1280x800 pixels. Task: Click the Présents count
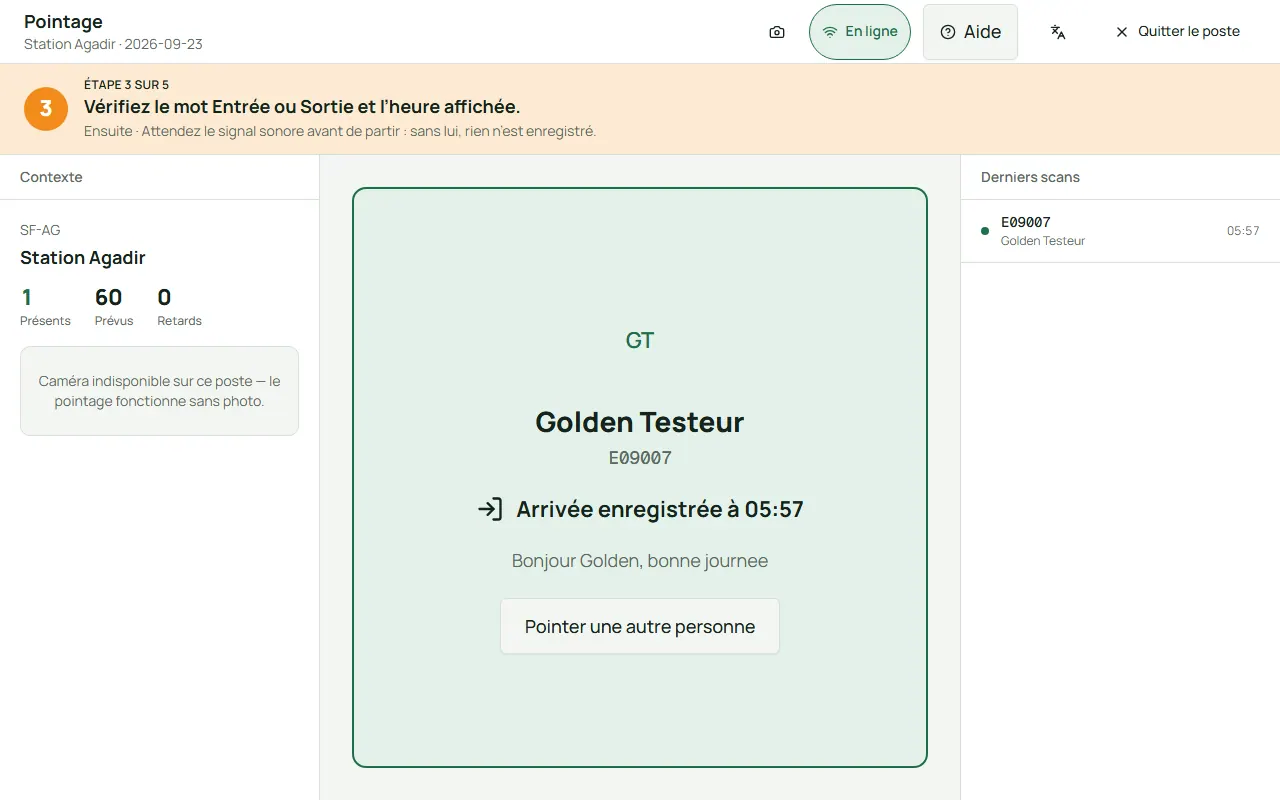coord(45,307)
